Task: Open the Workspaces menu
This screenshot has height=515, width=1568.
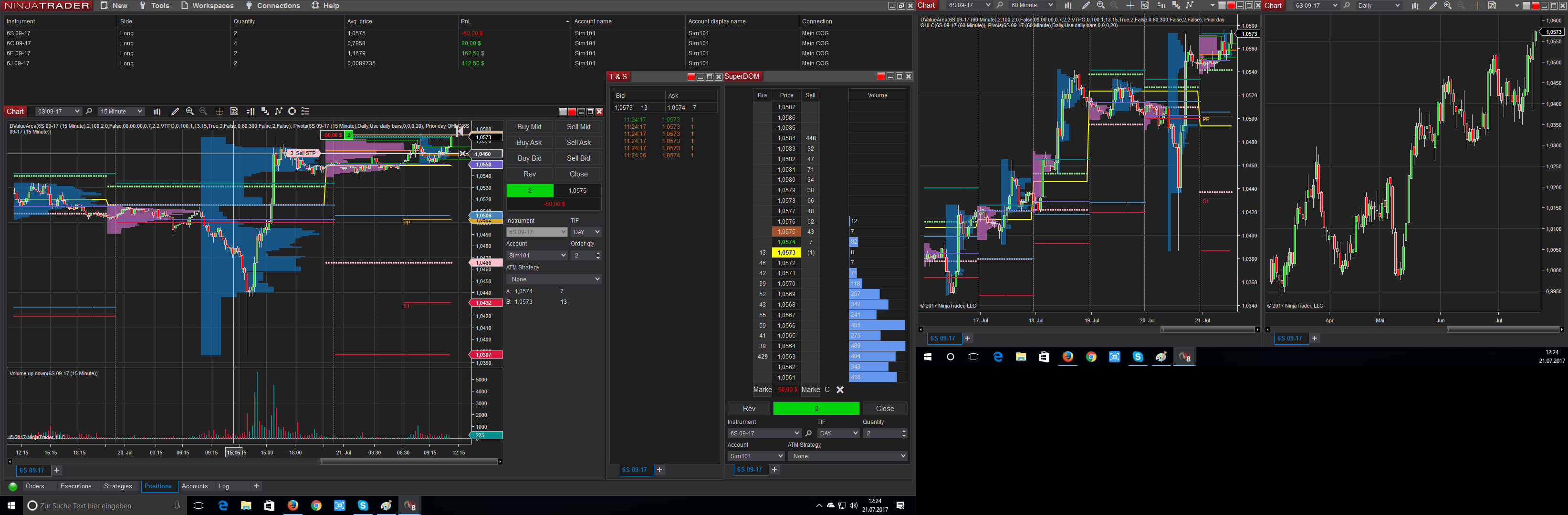Action: pyautogui.click(x=207, y=5)
